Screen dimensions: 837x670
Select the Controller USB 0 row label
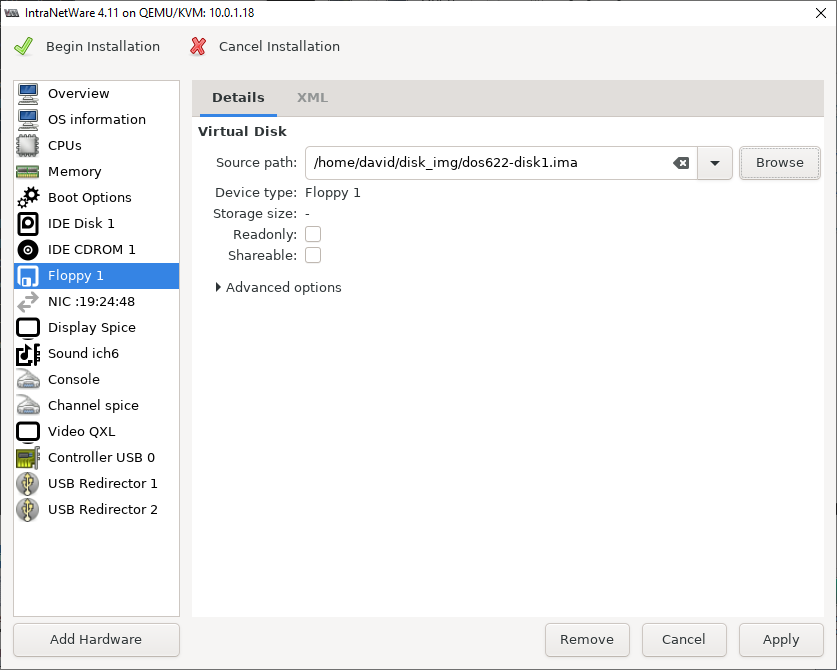101,458
